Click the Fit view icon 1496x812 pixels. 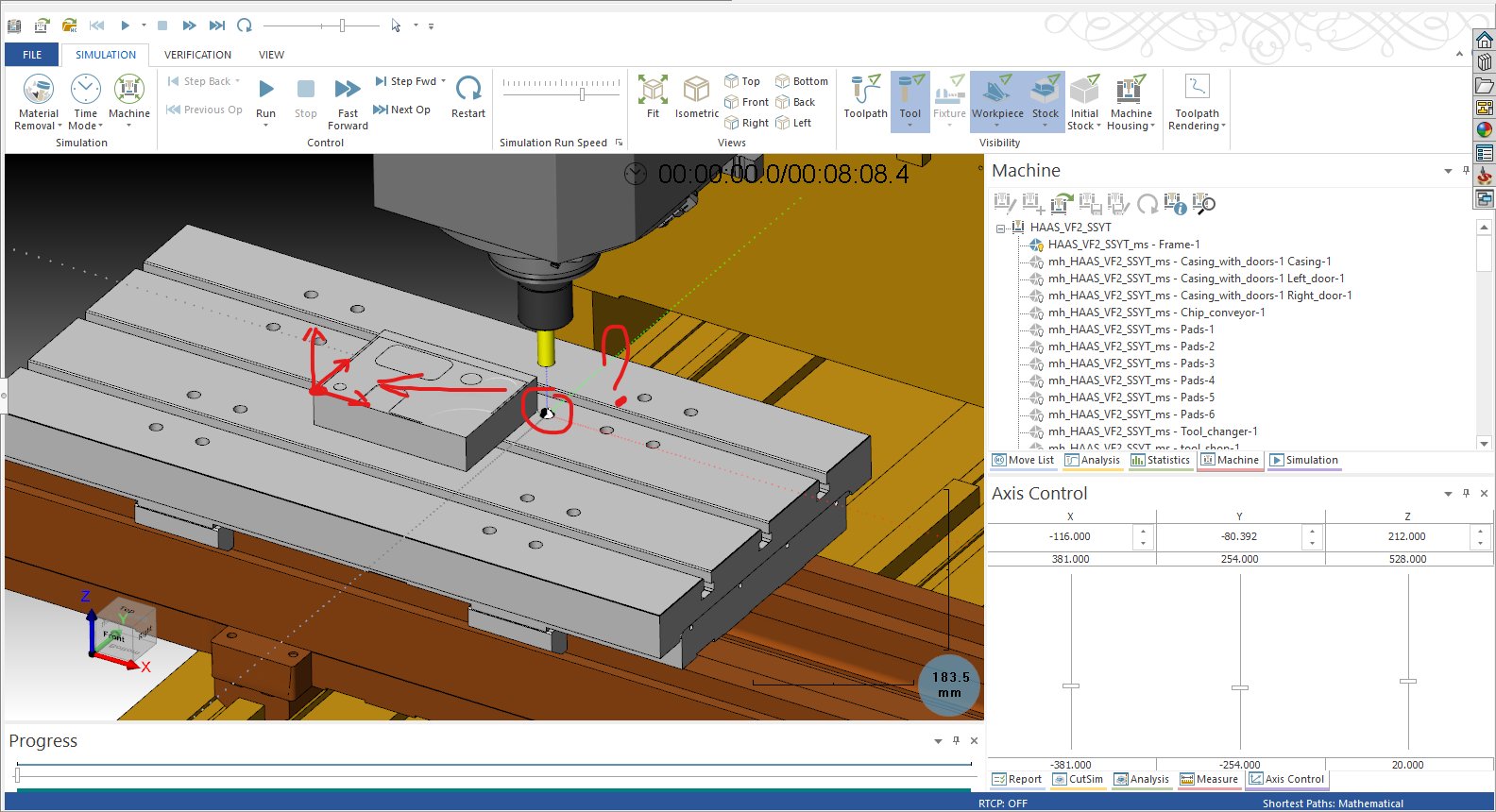point(653,90)
